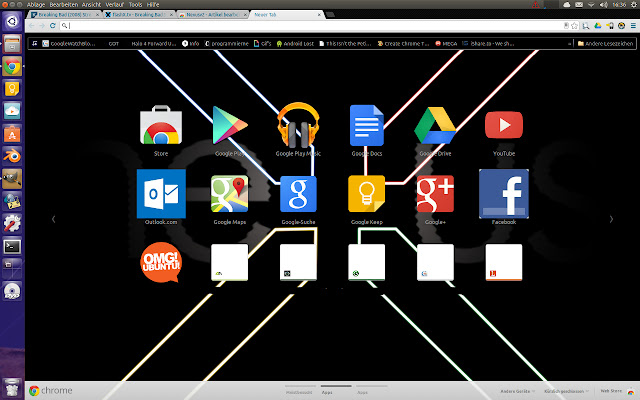
Task: Open the gif's bookmark
Action: [262, 44]
